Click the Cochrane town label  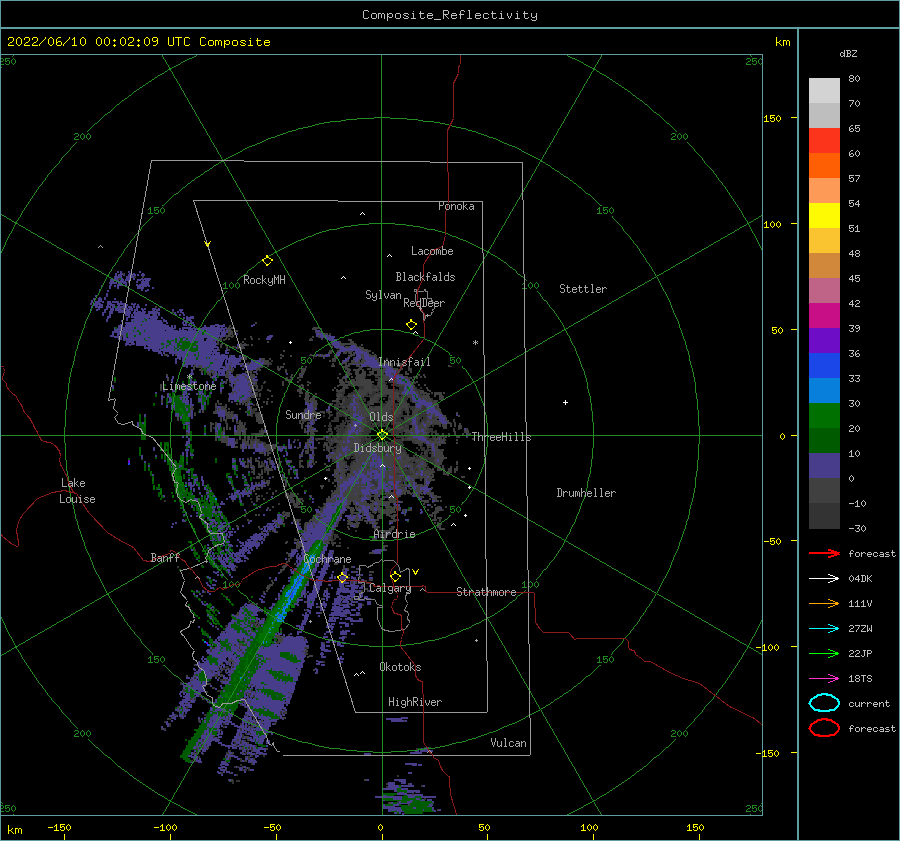click(327, 559)
